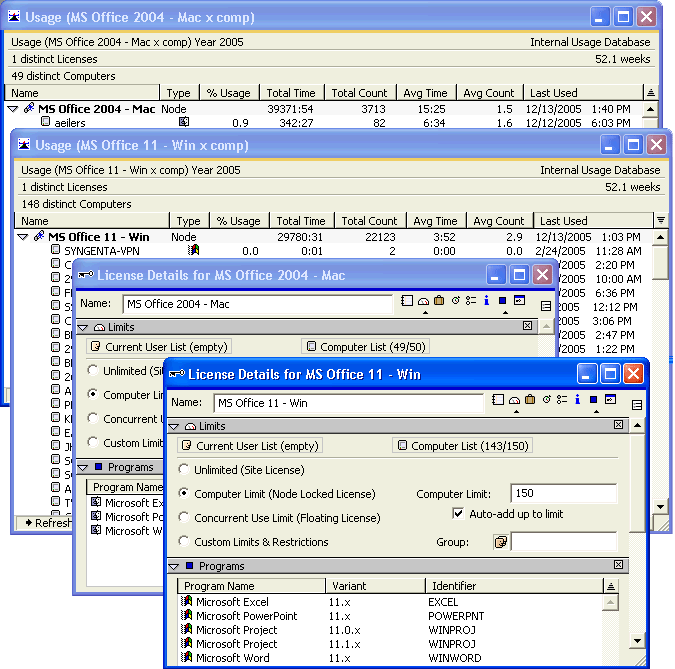
Task: Click the window shortcut icon in MS Office 11 - Win details toolbar
Action: click(x=610, y=400)
